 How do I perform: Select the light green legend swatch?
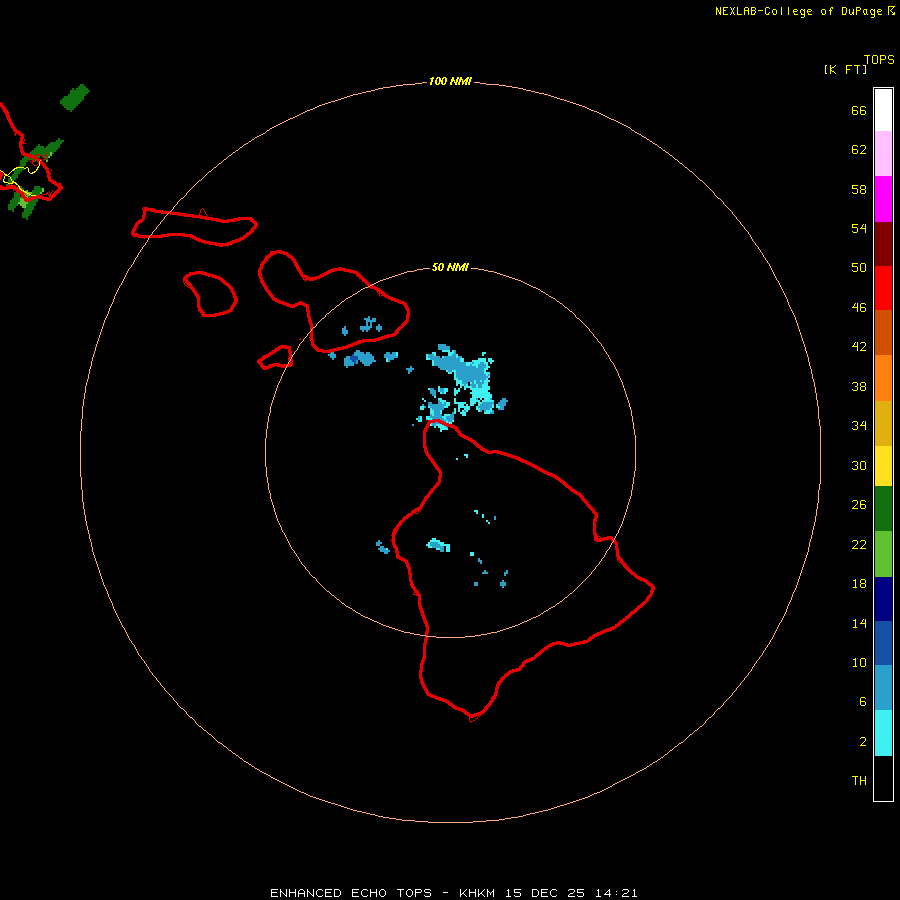(883, 554)
